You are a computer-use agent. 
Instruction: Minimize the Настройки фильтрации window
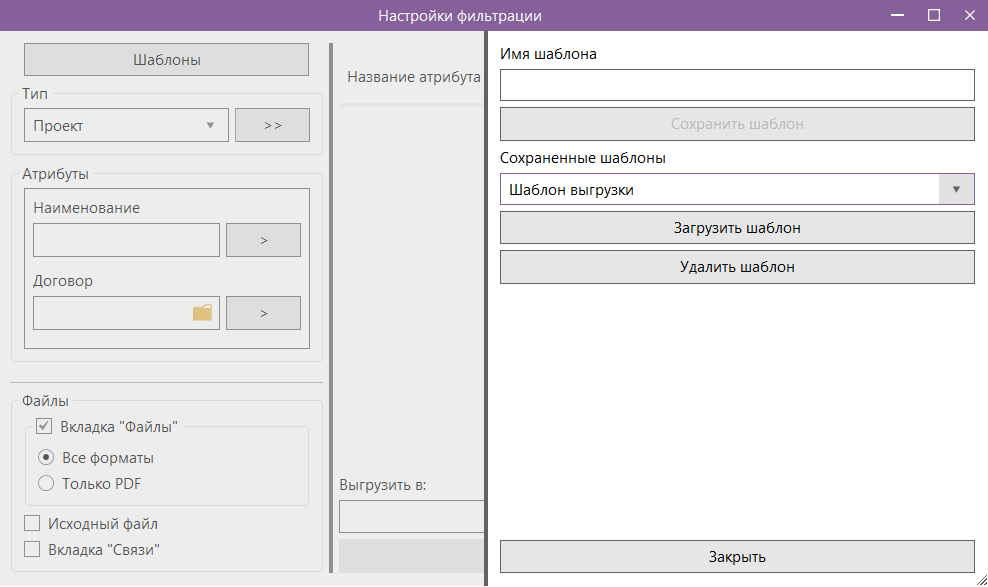point(898,15)
